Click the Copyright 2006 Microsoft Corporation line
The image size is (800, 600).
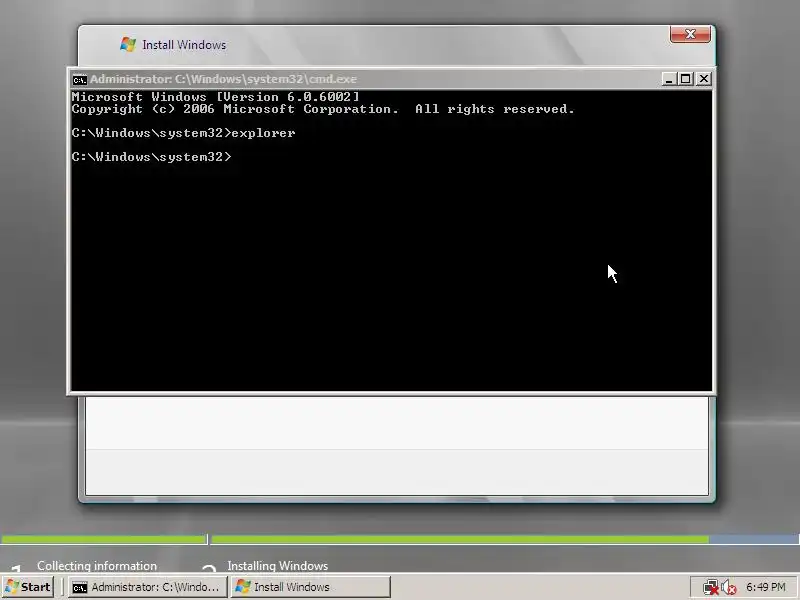(323, 109)
